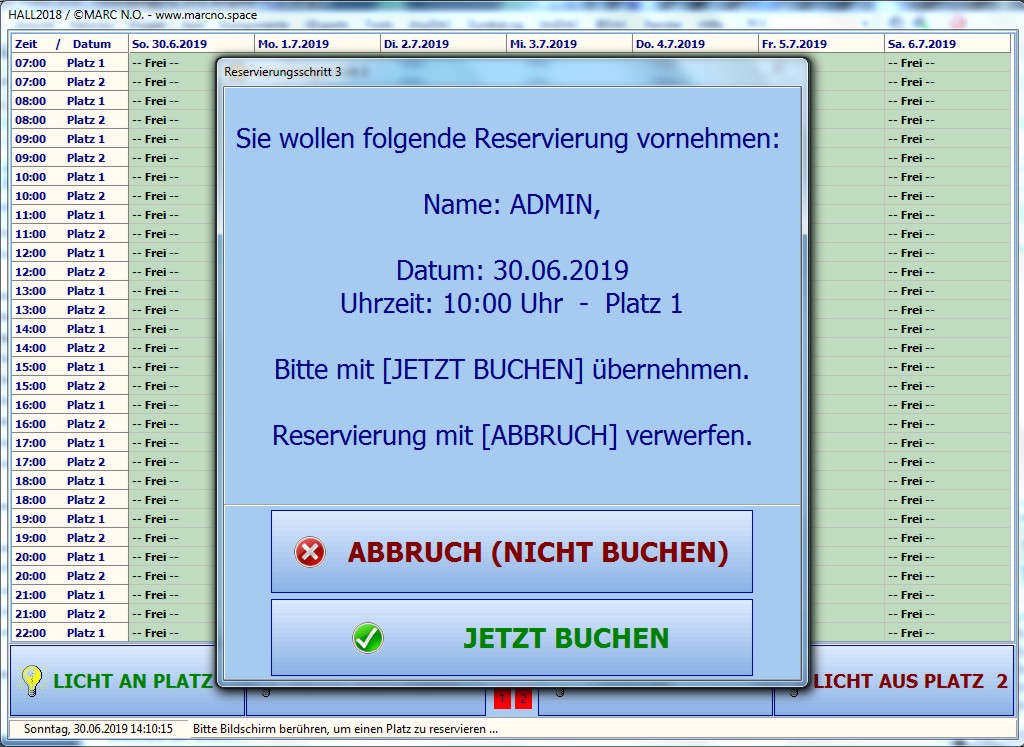The width and height of the screenshot is (1024, 747).
Task: Pick Sunday 30.6. free slot at 07:00 Platz 1
Action: pyautogui.click(x=170, y=63)
